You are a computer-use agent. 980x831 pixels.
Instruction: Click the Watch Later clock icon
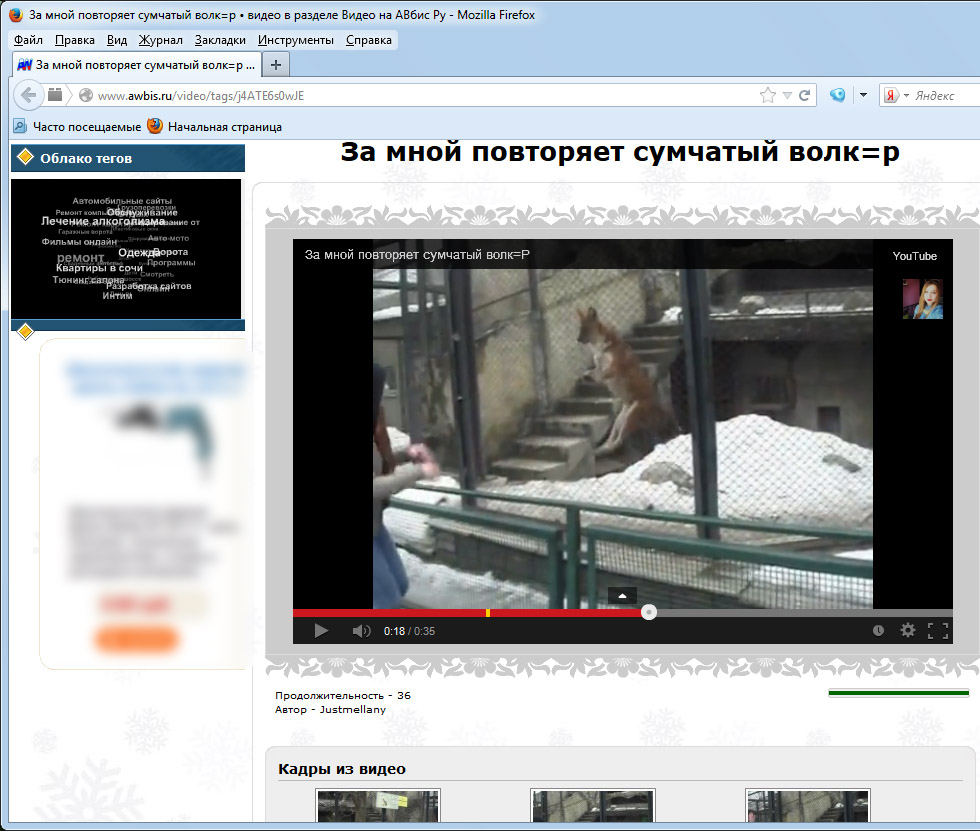coord(878,630)
